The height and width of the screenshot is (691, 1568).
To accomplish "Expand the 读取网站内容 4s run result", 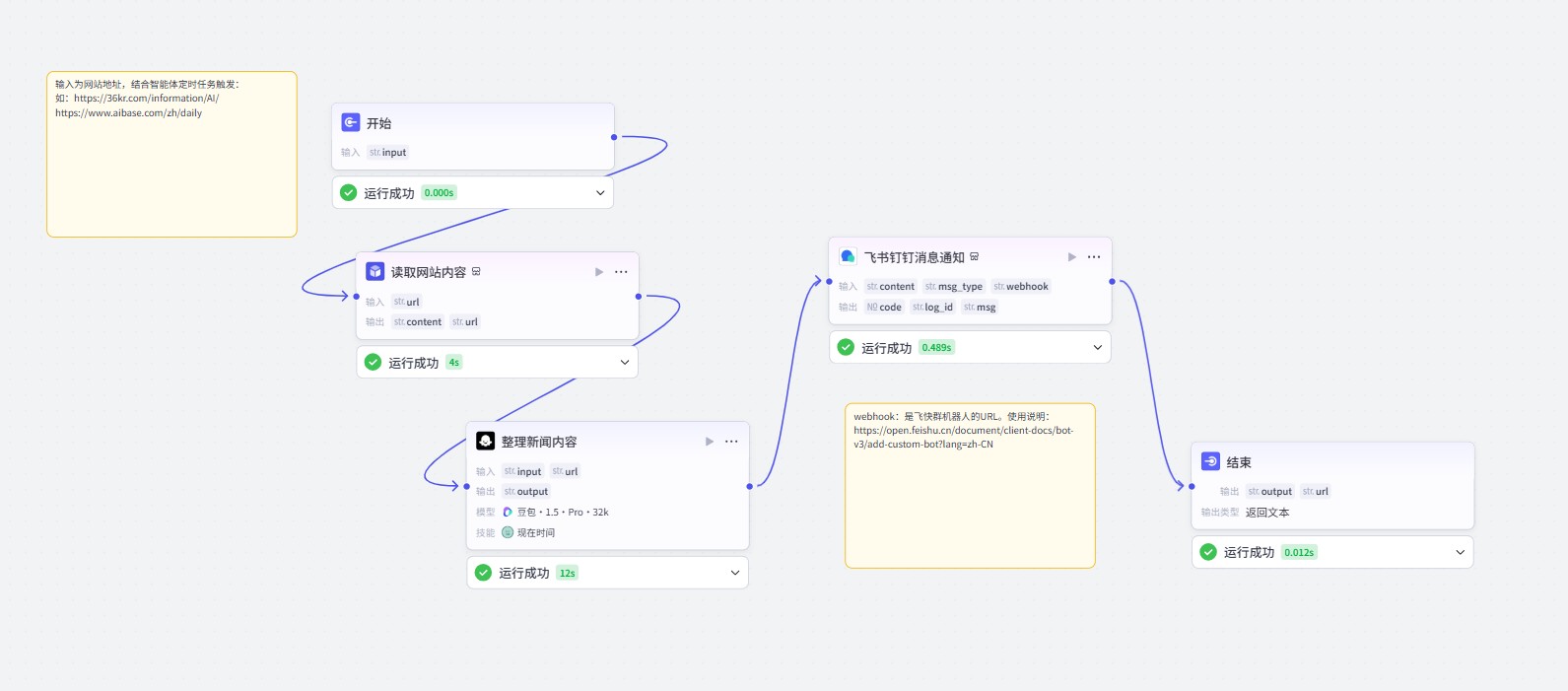I will [624, 363].
